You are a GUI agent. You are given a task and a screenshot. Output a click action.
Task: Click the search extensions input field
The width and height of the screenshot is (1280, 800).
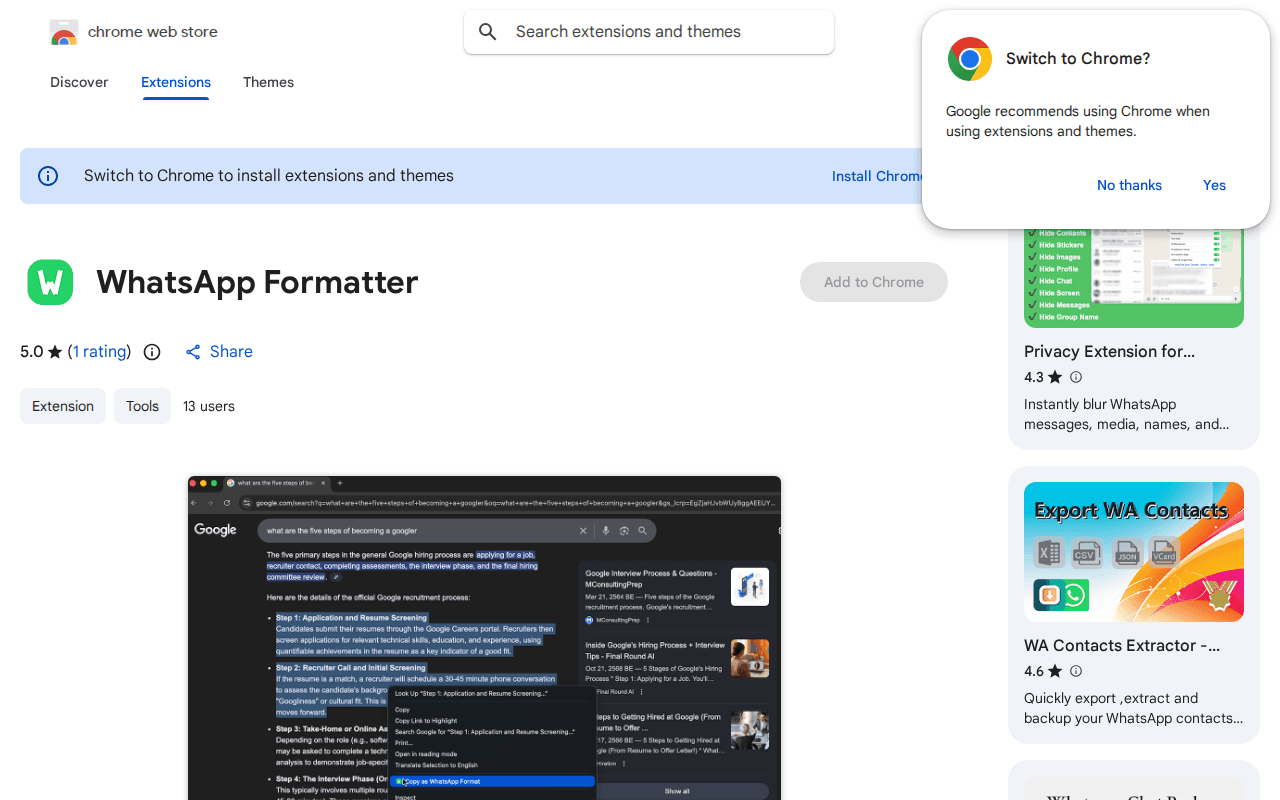(648, 31)
